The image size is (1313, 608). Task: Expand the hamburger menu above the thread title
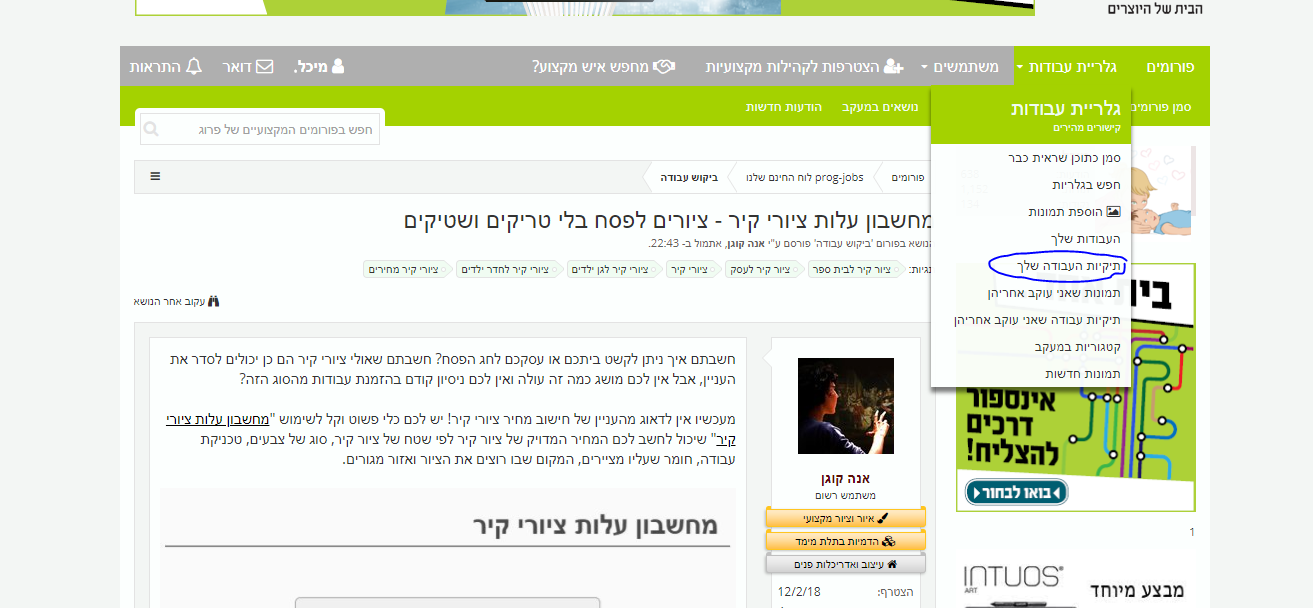point(155,176)
